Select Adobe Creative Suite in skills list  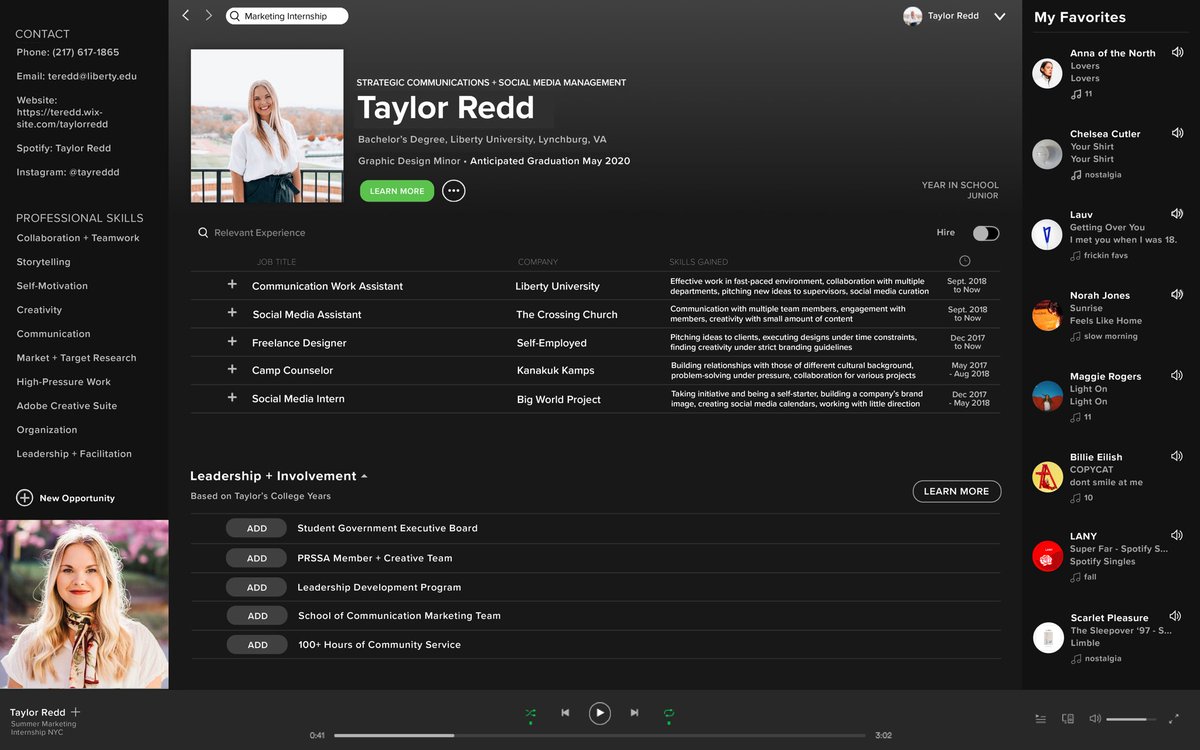pyautogui.click(x=67, y=406)
